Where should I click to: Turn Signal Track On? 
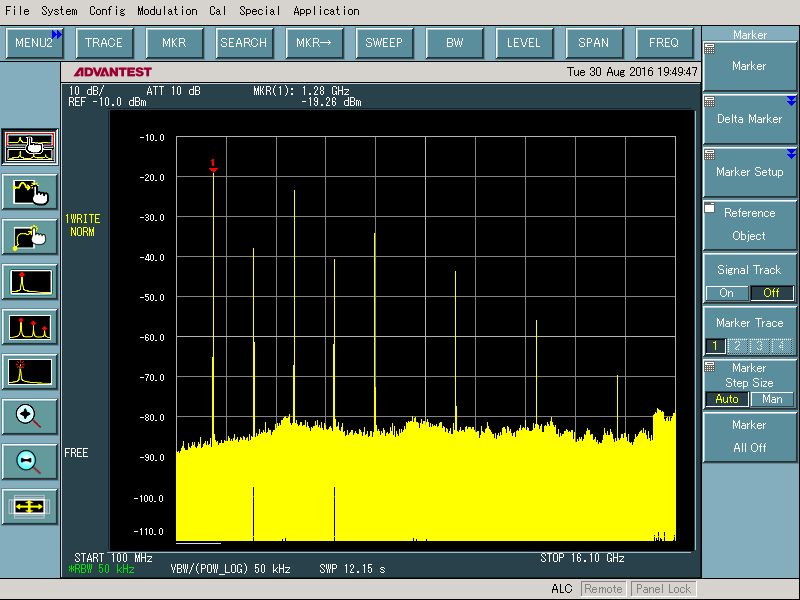(x=727, y=293)
